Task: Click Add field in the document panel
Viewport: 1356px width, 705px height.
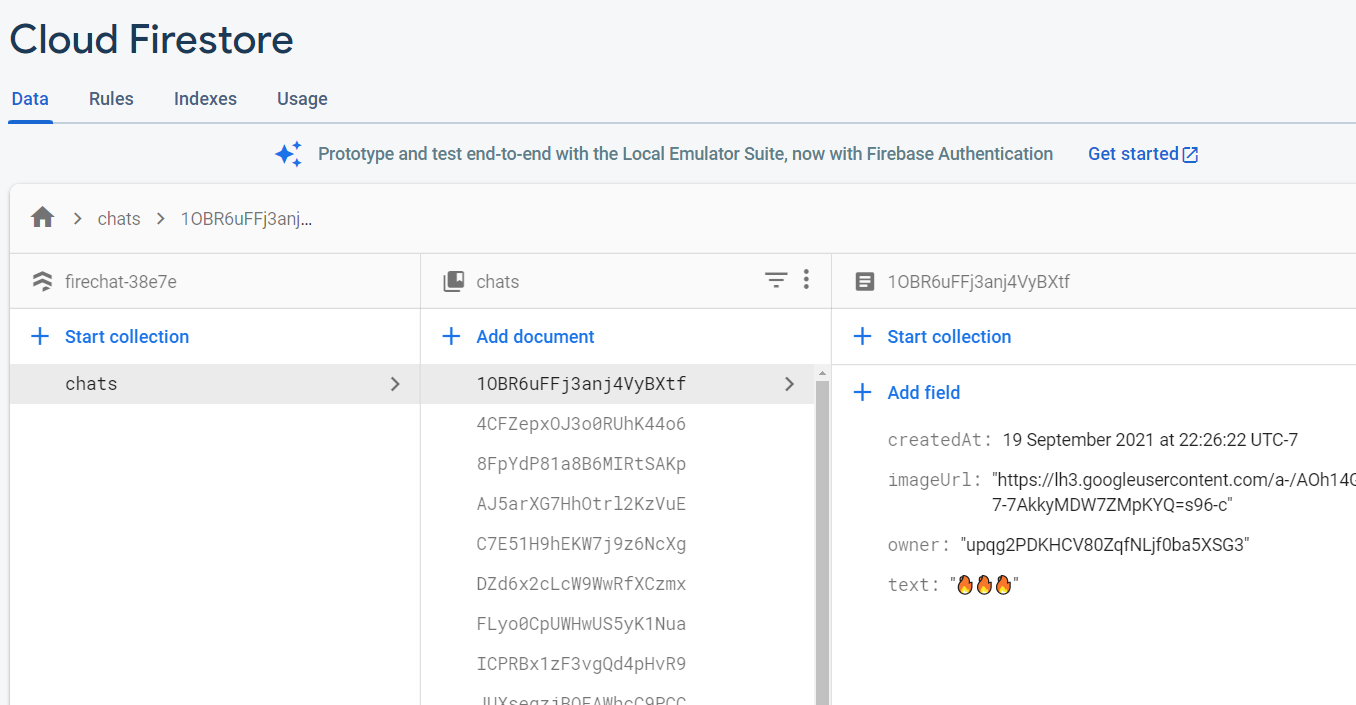Action: [x=924, y=392]
